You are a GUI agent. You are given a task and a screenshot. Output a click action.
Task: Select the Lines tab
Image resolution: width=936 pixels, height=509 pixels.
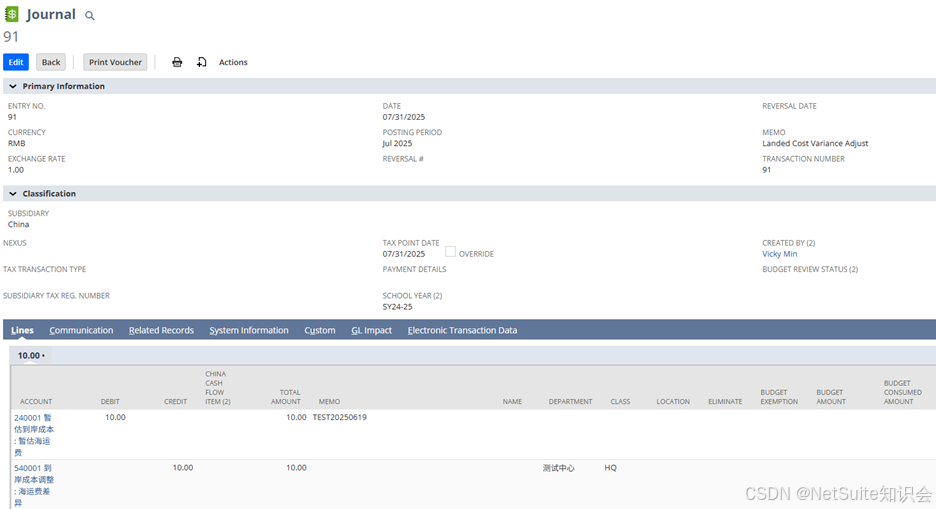22,330
